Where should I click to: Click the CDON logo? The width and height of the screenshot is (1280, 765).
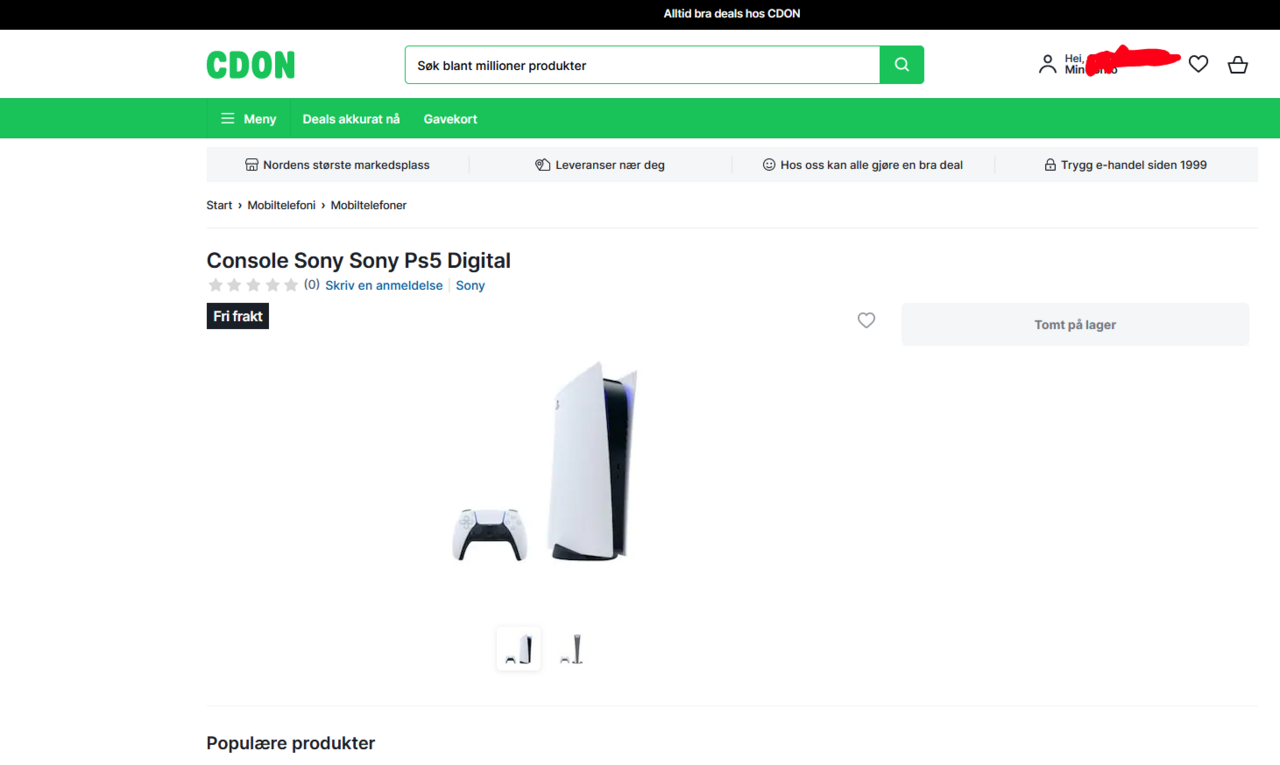tap(251, 65)
